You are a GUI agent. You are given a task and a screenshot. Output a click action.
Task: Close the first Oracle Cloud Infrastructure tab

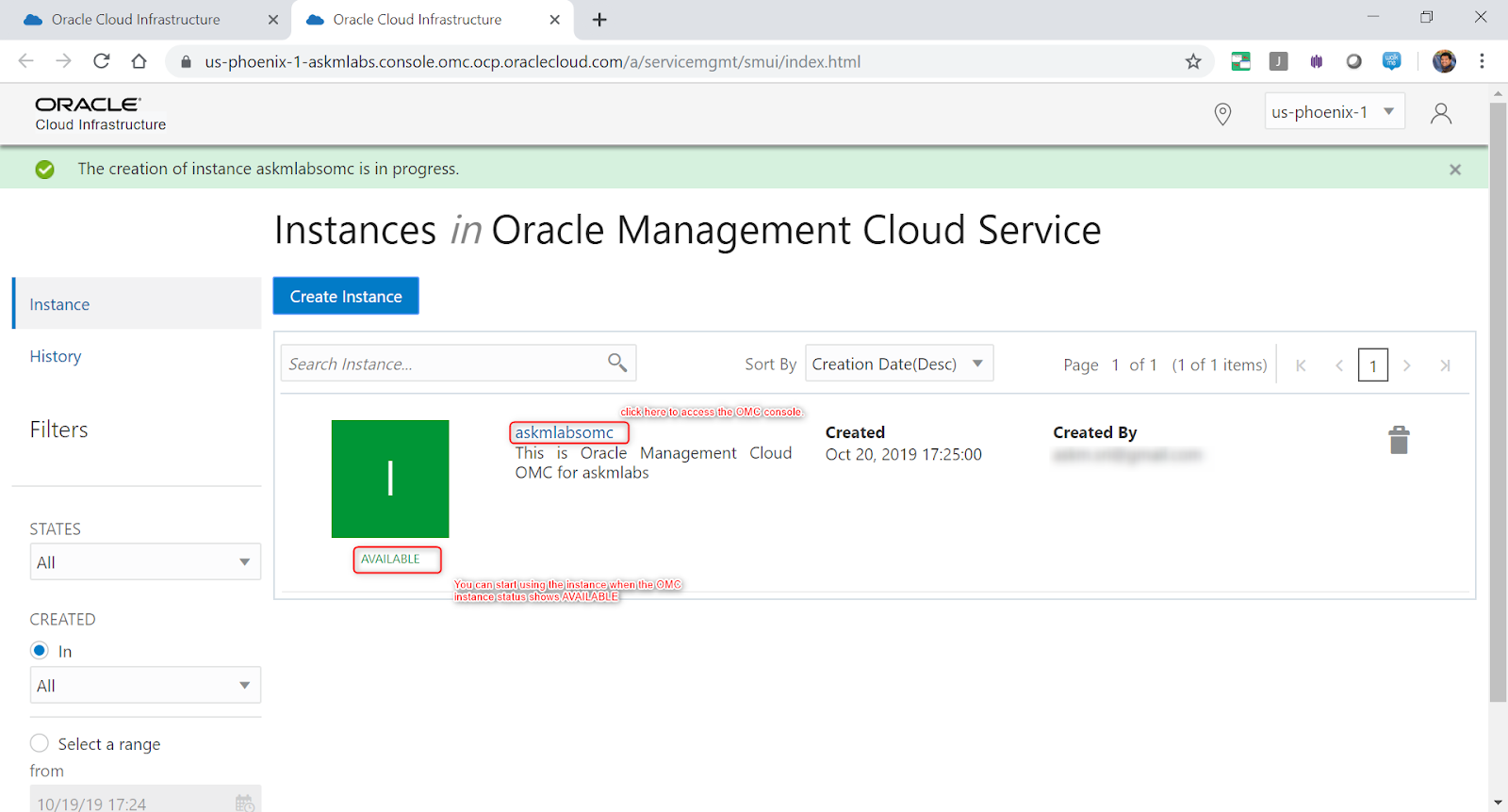pos(273,19)
